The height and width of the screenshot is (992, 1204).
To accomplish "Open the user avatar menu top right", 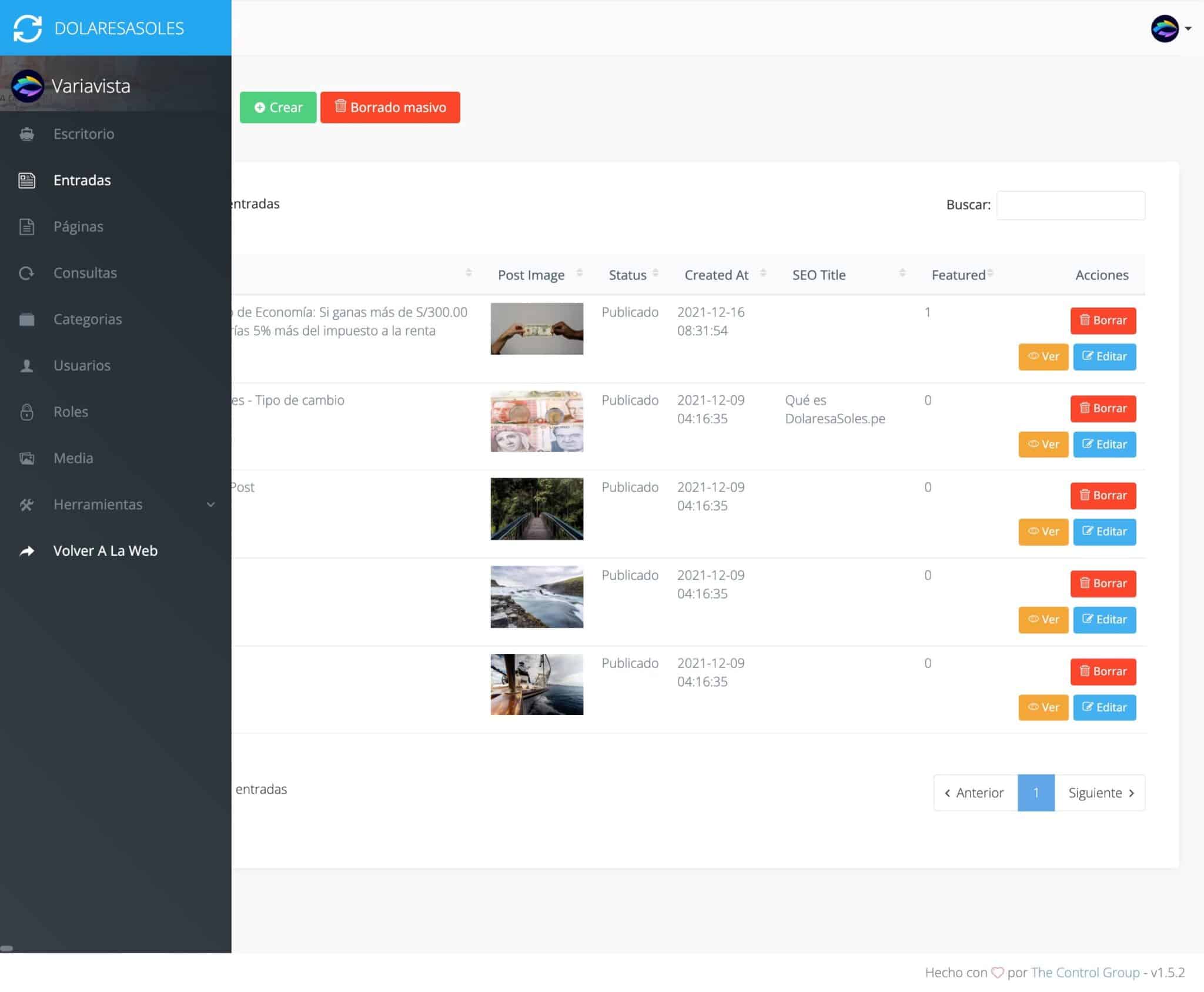I will point(1170,28).
